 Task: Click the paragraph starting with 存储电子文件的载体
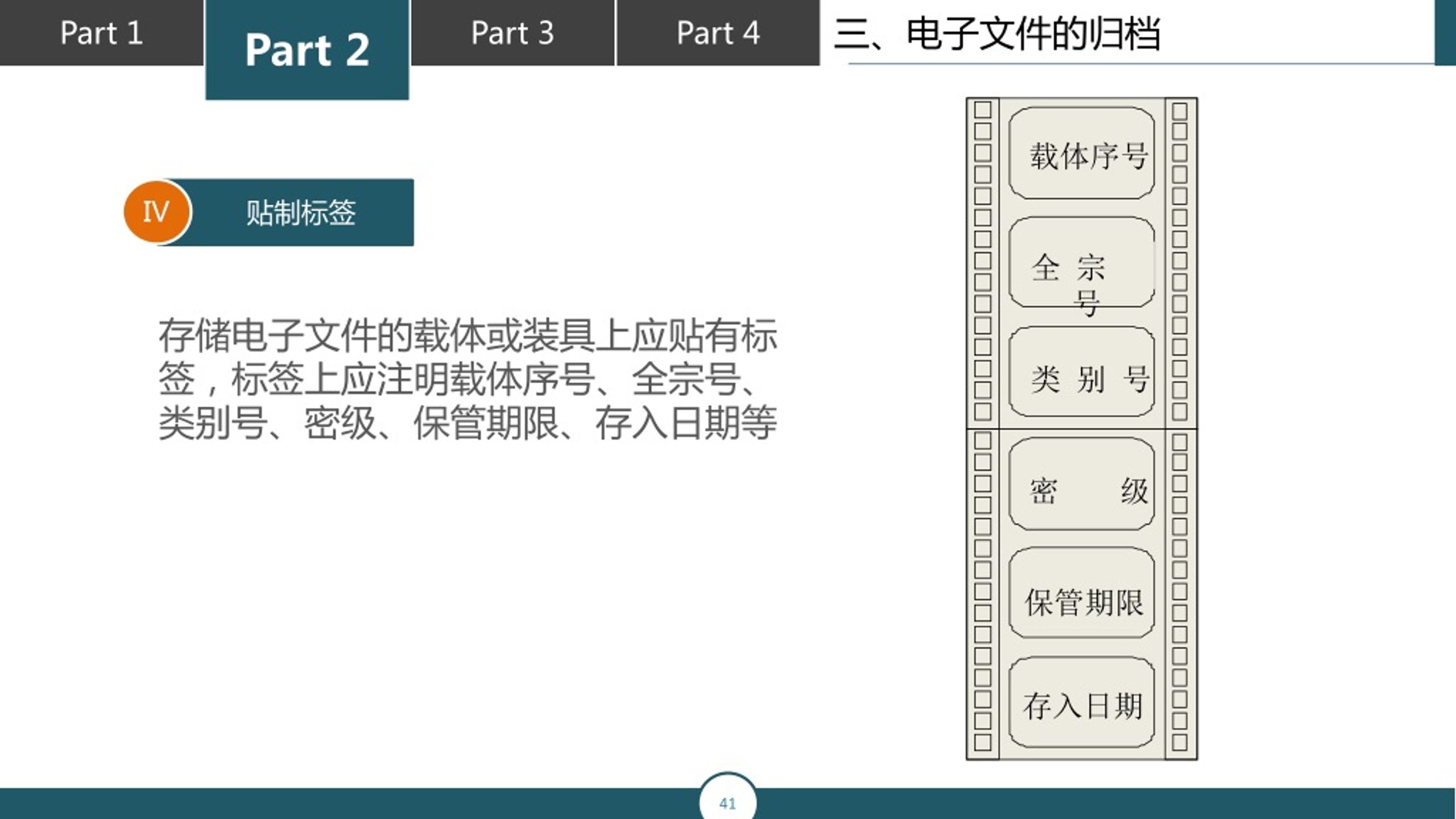pos(468,379)
